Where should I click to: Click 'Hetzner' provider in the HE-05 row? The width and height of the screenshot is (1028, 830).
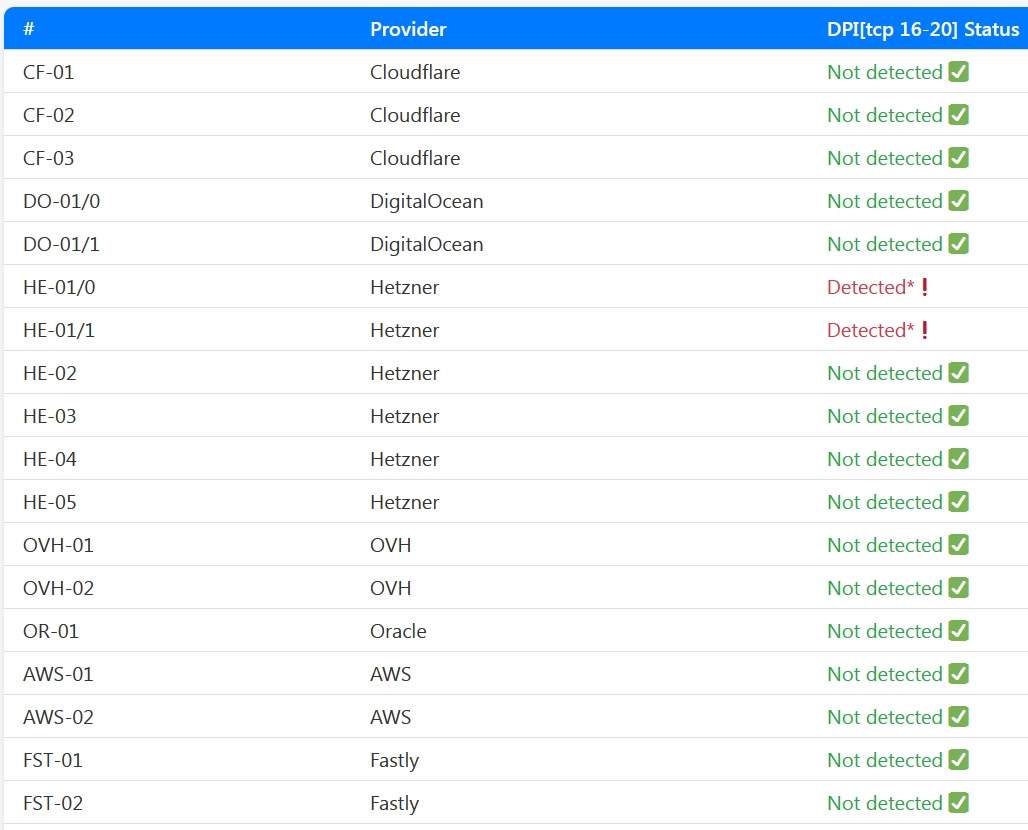(405, 502)
